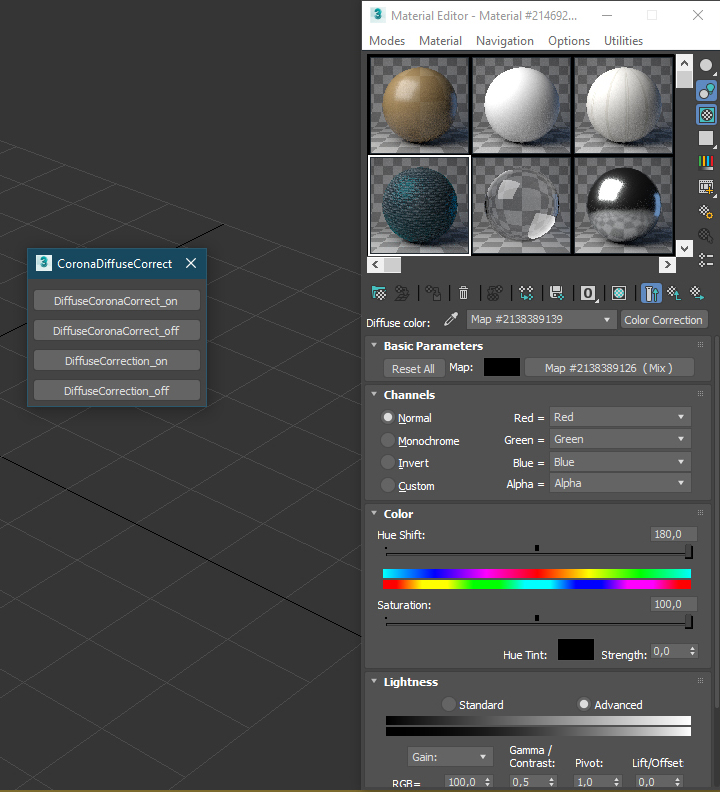The width and height of the screenshot is (720, 792).
Task: Click DiffuseCorrection_off button
Action: pos(117,390)
